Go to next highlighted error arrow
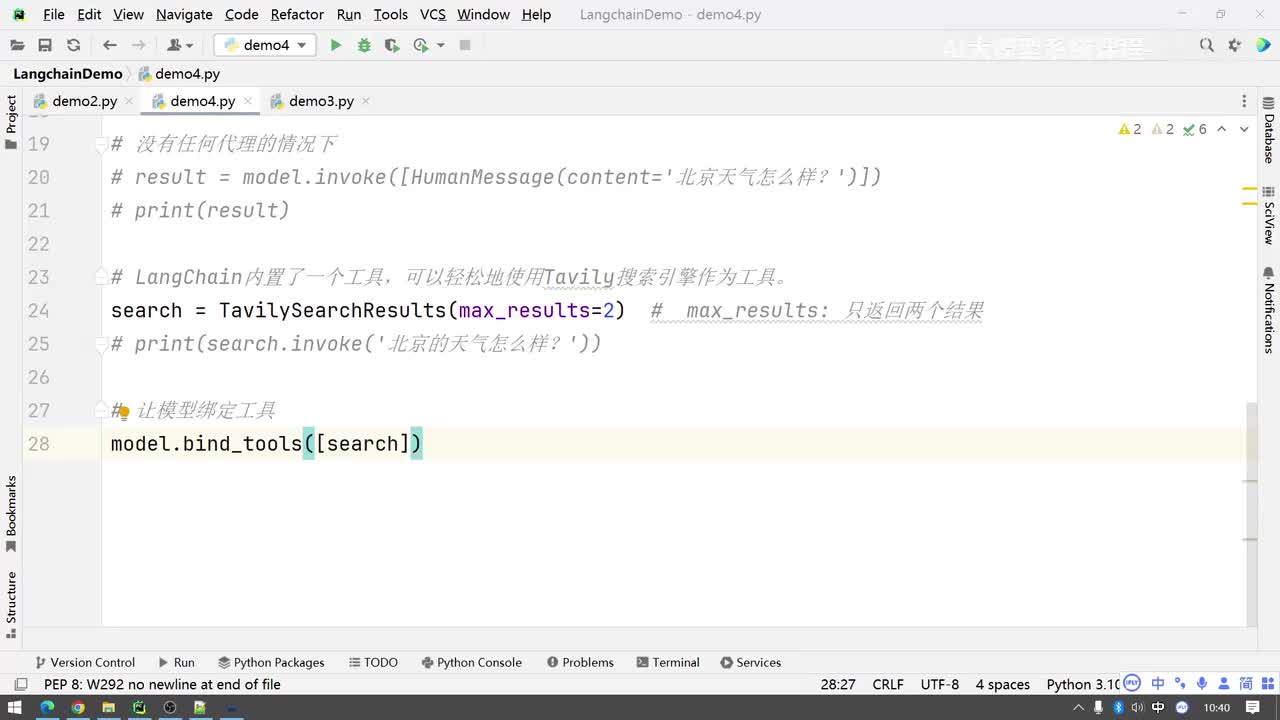The image size is (1280, 720). [x=1244, y=129]
